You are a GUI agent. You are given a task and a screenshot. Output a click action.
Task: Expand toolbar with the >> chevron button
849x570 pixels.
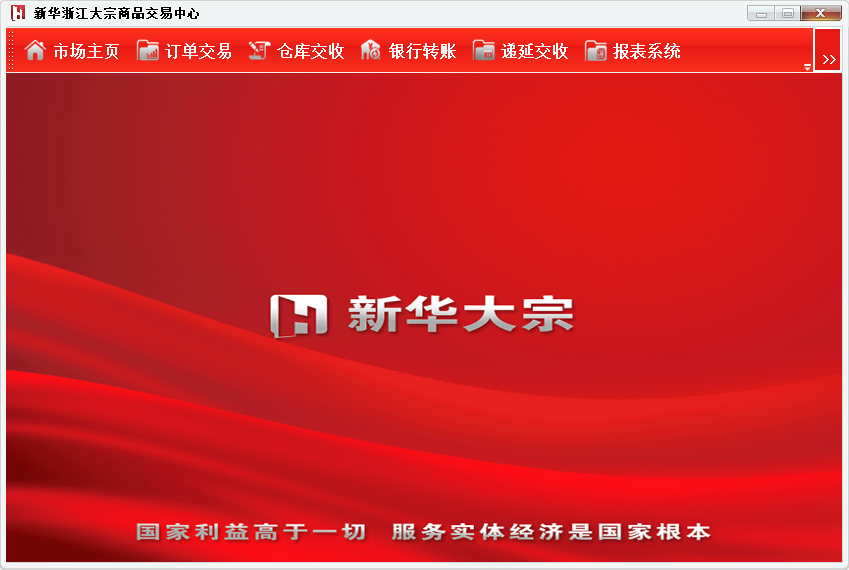click(828, 50)
